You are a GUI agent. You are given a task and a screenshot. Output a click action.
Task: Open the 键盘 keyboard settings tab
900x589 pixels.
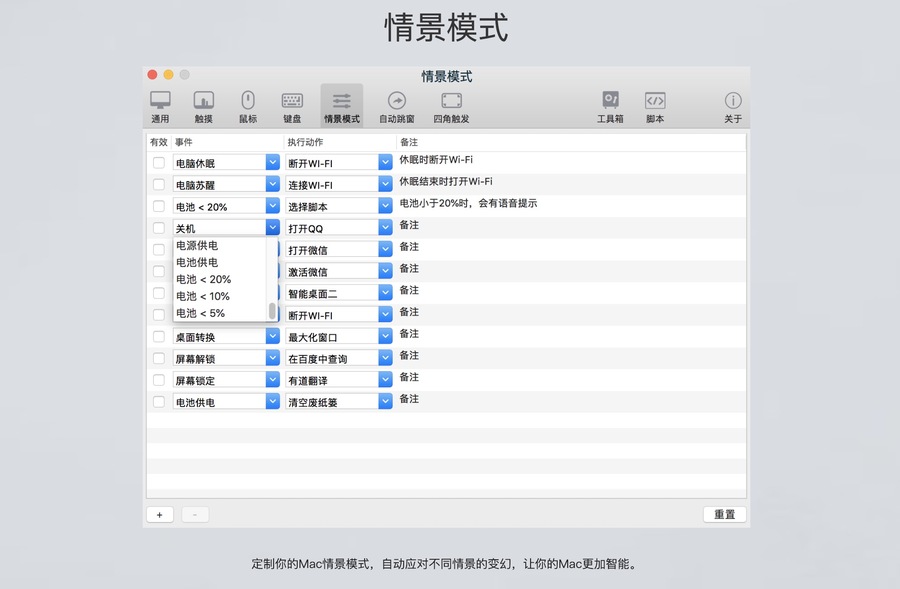coord(292,107)
